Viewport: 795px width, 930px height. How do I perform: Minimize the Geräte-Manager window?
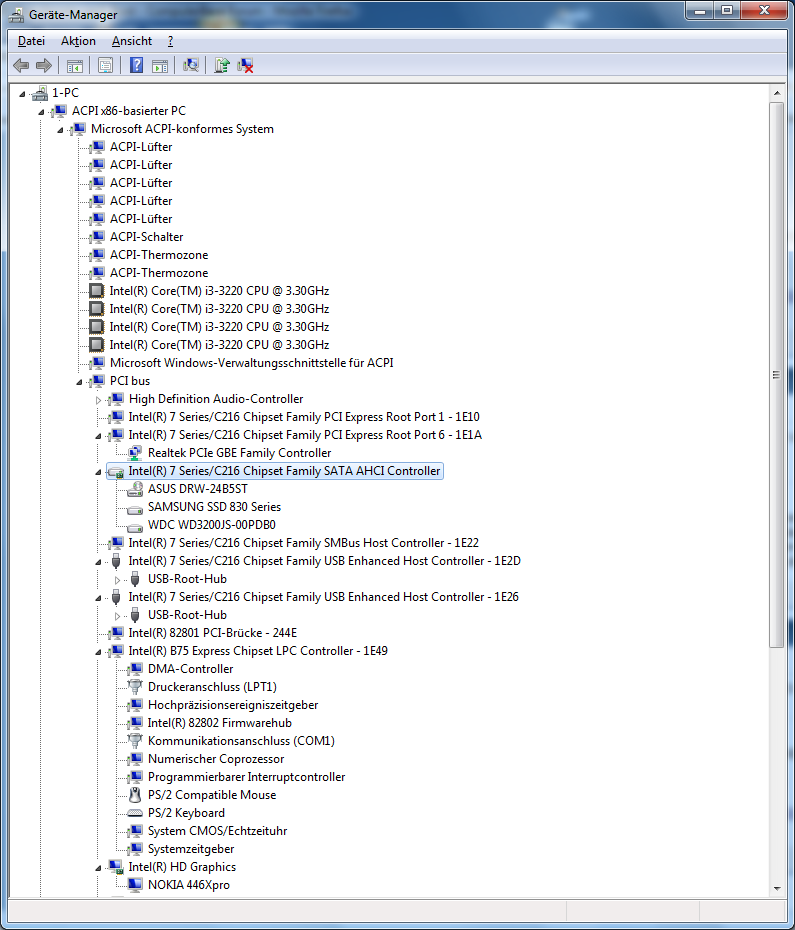click(700, 11)
